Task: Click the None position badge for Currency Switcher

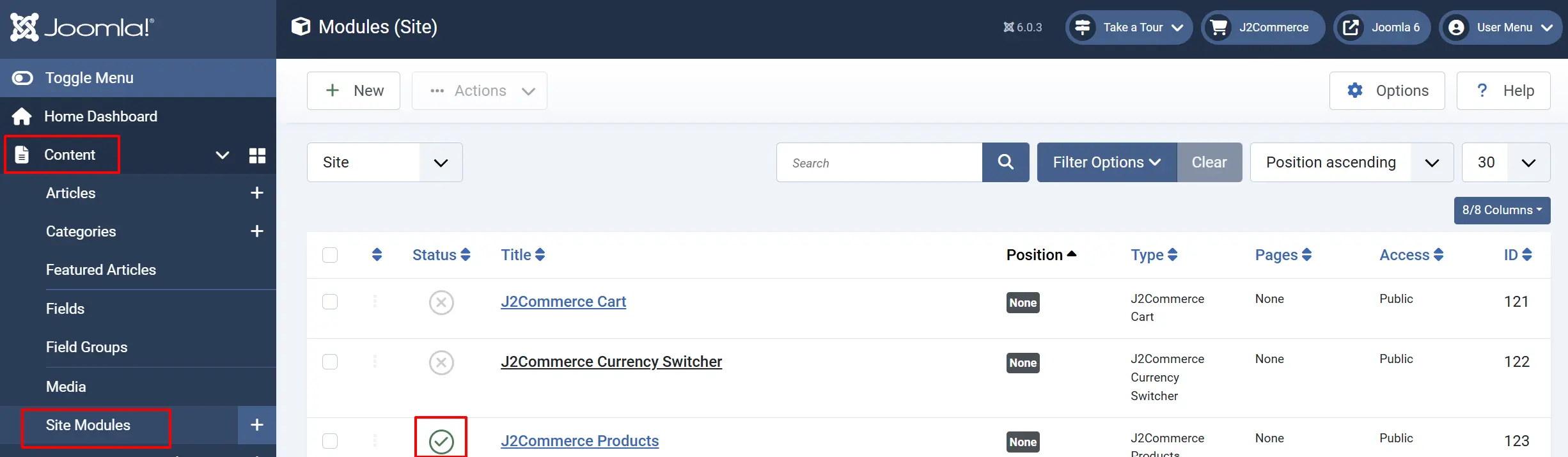Action: coord(1023,363)
